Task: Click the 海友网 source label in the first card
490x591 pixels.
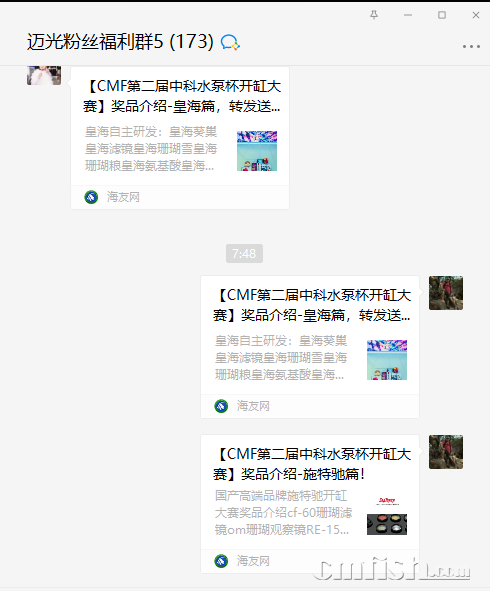Action: click(x=123, y=197)
